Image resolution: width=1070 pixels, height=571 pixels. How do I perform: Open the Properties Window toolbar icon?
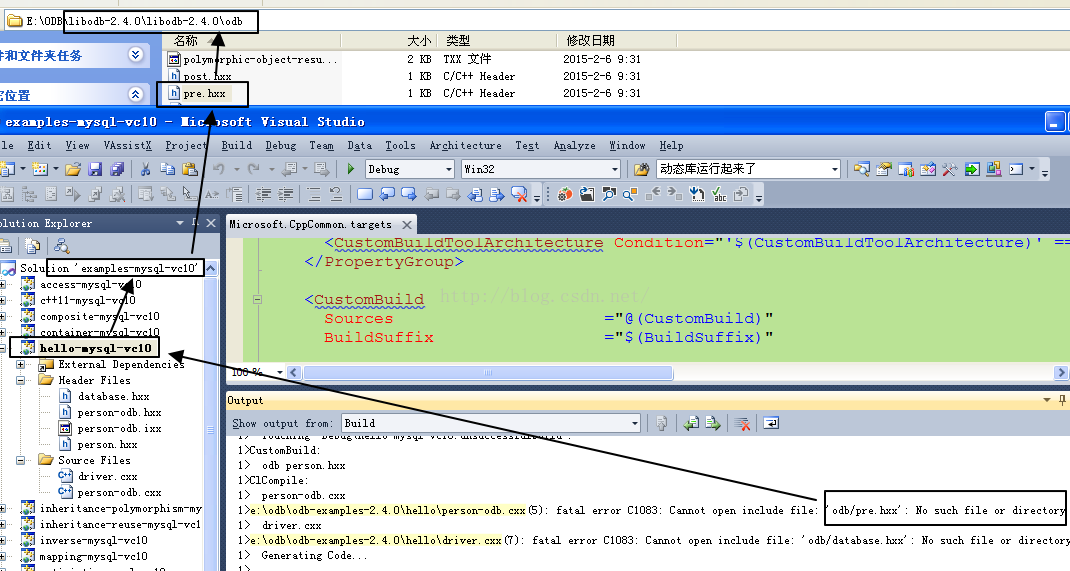(884, 169)
